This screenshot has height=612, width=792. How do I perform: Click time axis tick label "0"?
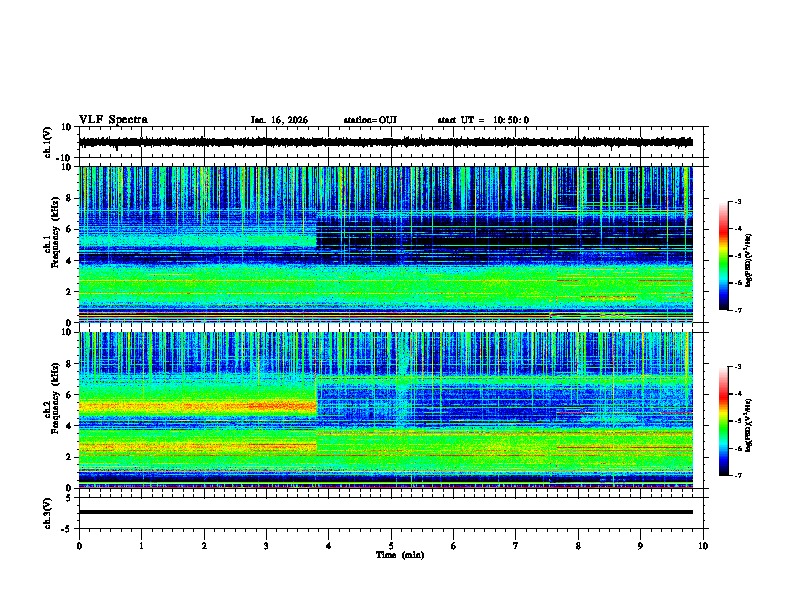click(x=79, y=546)
